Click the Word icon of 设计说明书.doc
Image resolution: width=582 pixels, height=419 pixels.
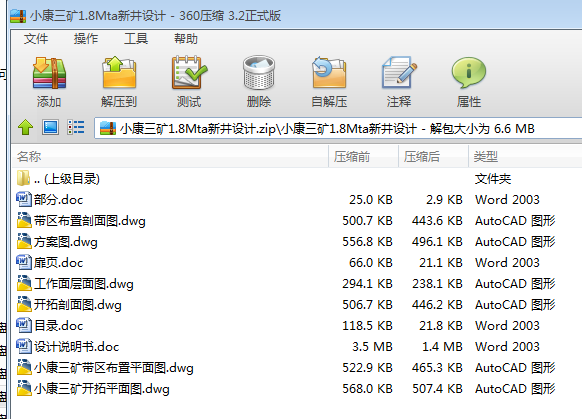[x=24, y=346]
